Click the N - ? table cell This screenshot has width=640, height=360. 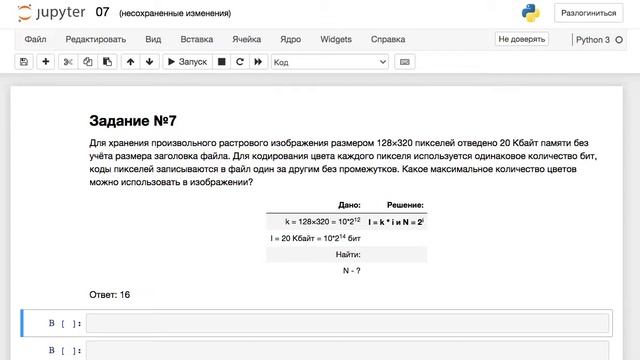coord(351,271)
